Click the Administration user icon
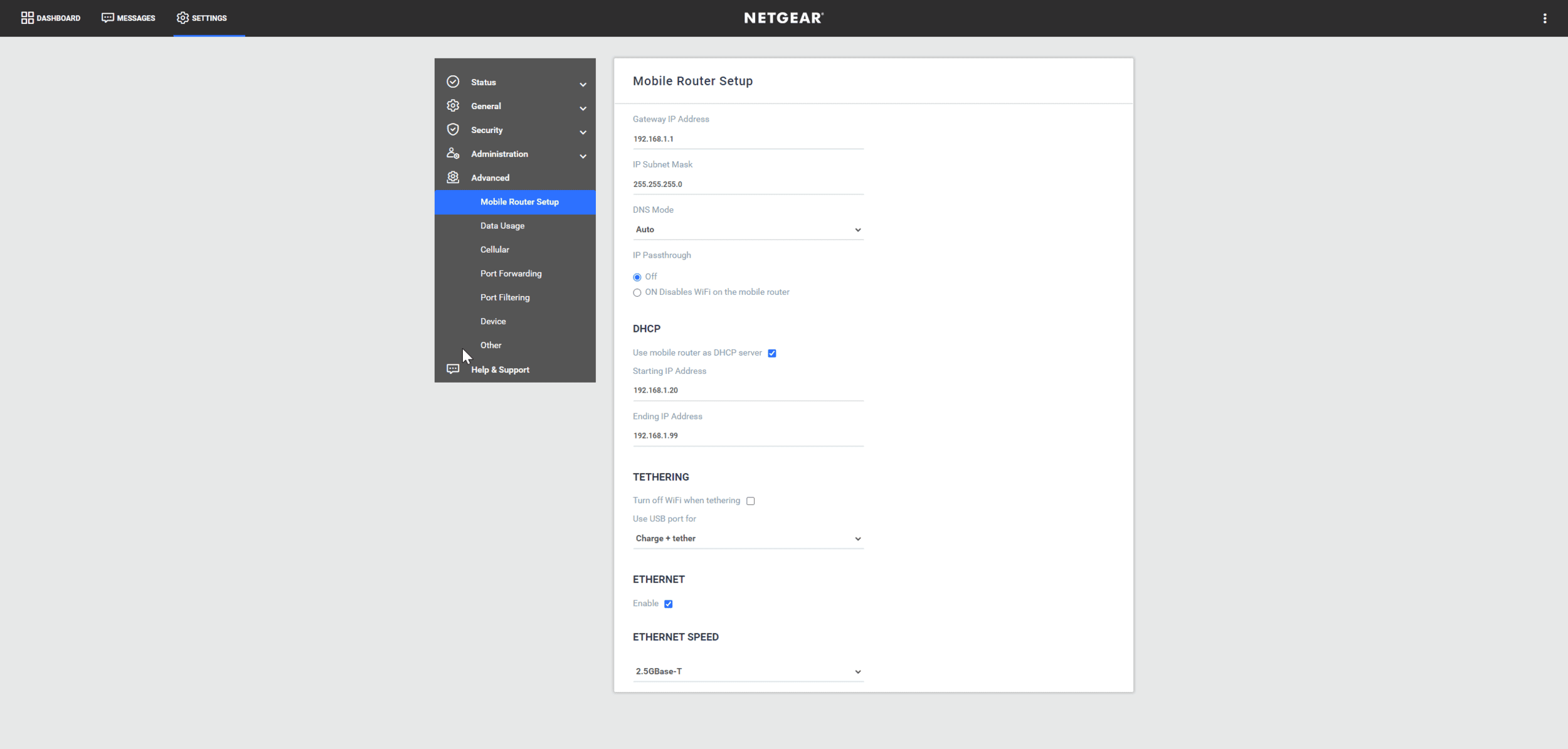This screenshot has height=749, width=1568. [x=453, y=153]
